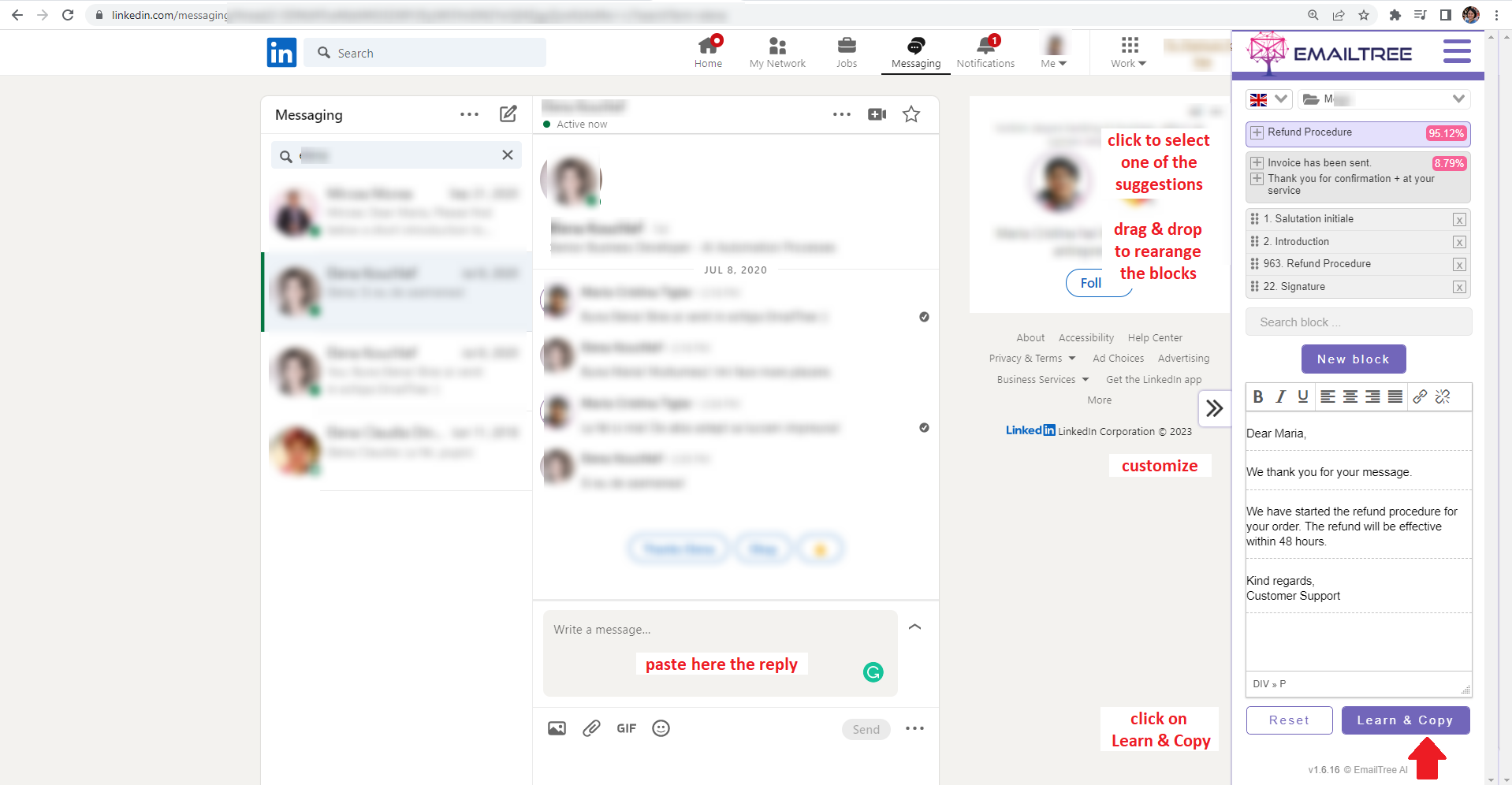Screen dimensions: 1512x785
Task: Open the Jobs nav icon
Action: [x=847, y=52]
